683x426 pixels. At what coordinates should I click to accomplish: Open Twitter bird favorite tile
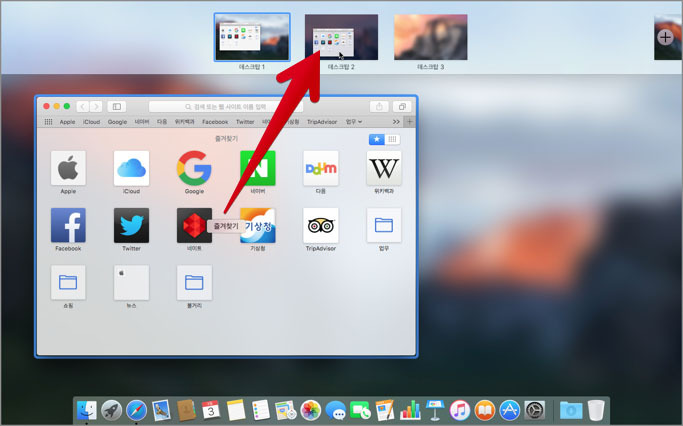click(x=131, y=225)
